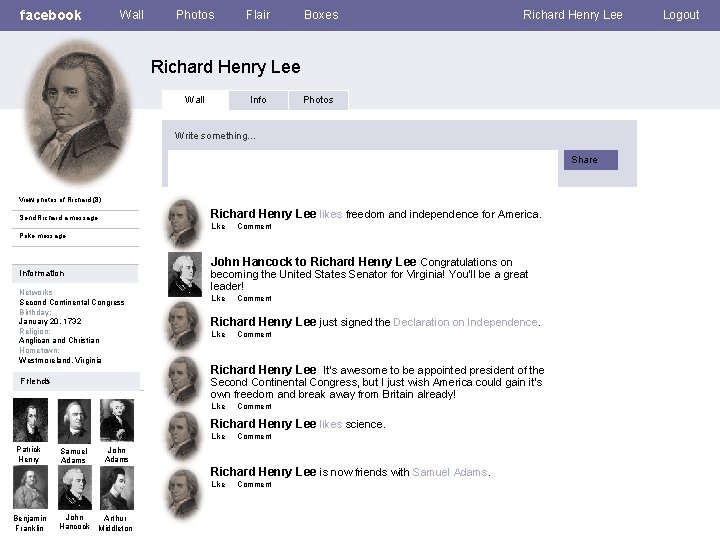Viewport: 720px width, 540px height.
Task: Click the Logout link
Action: click(681, 15)
